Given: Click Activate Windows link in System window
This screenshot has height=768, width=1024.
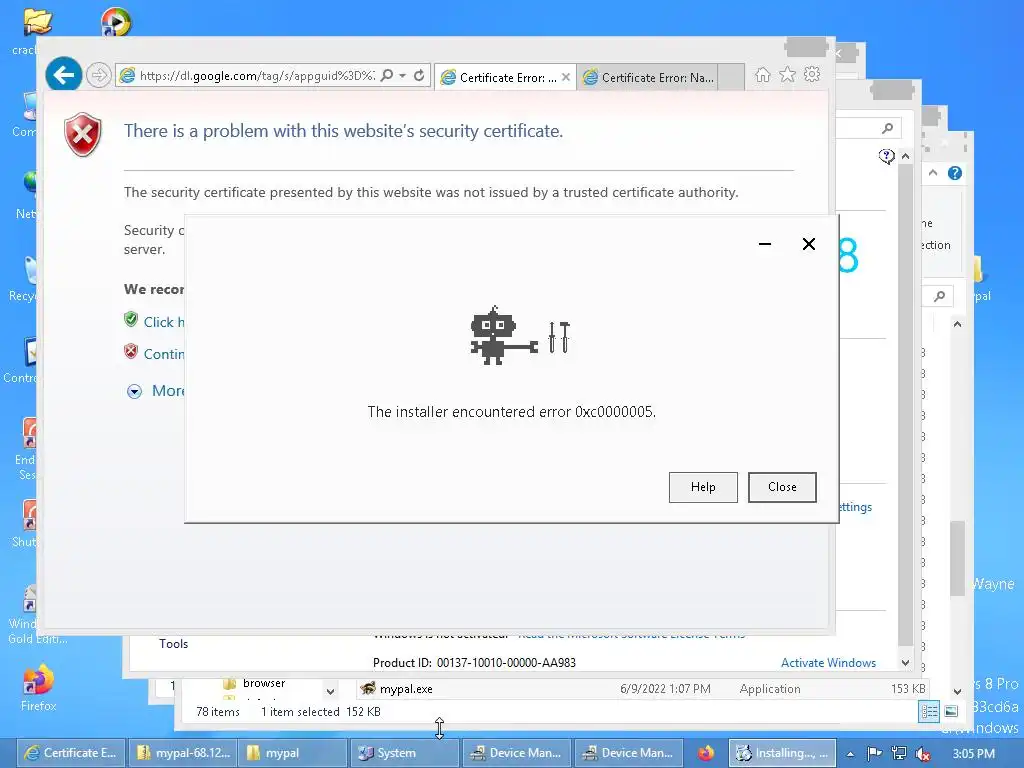Looking at the screenshot, I should pos(828,663).
